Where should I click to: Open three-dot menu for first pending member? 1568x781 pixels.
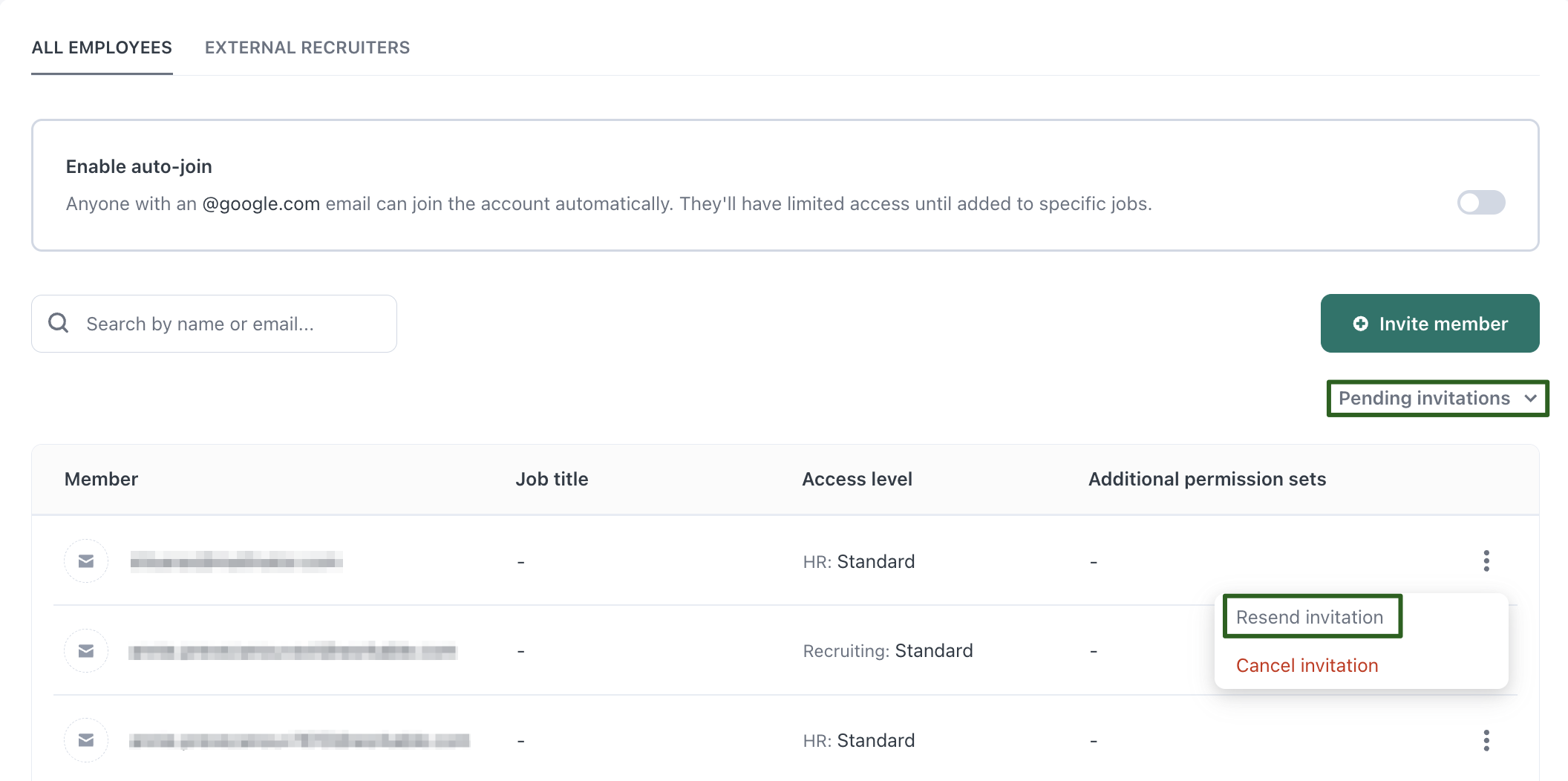click(1486, 561)
